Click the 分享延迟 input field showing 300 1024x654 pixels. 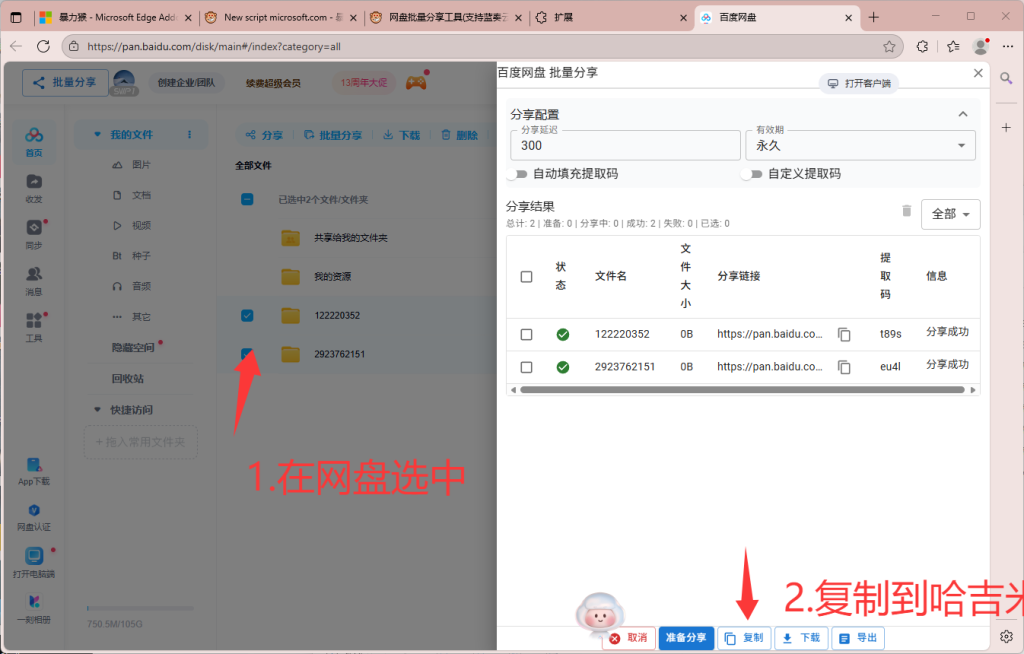(624, 145)
